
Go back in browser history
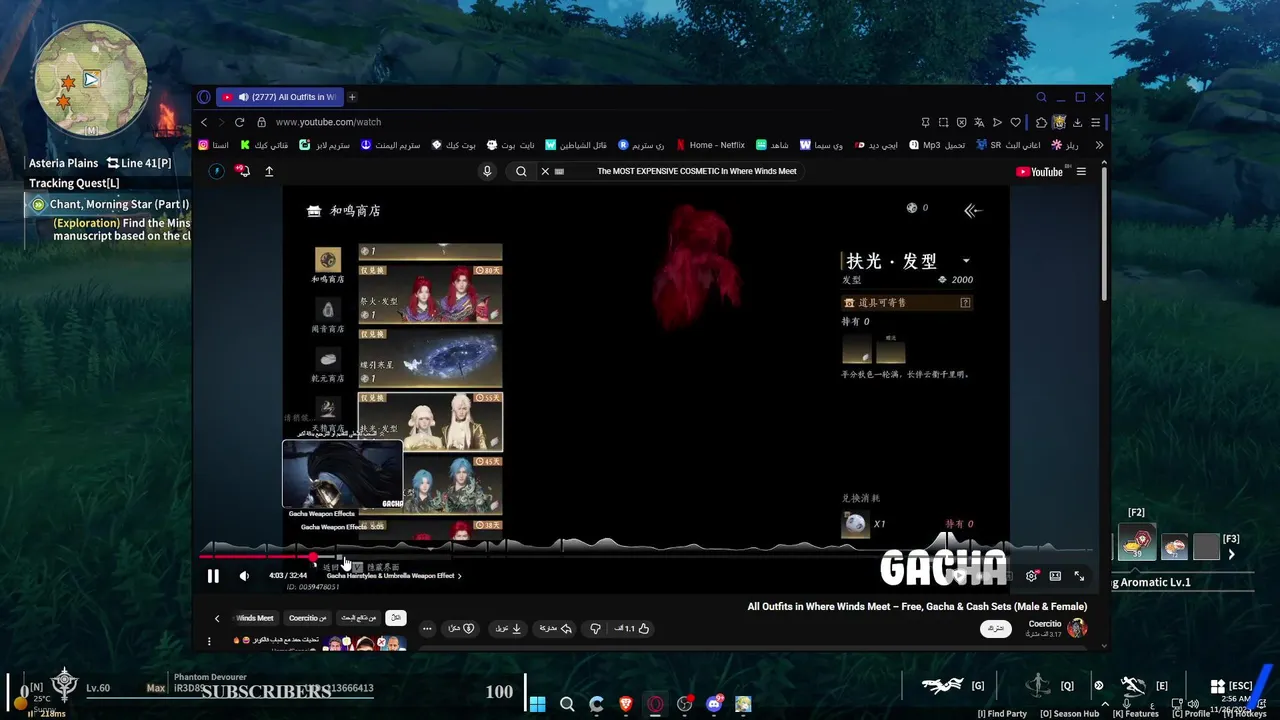pyautogui.click(x=204, y=122)
